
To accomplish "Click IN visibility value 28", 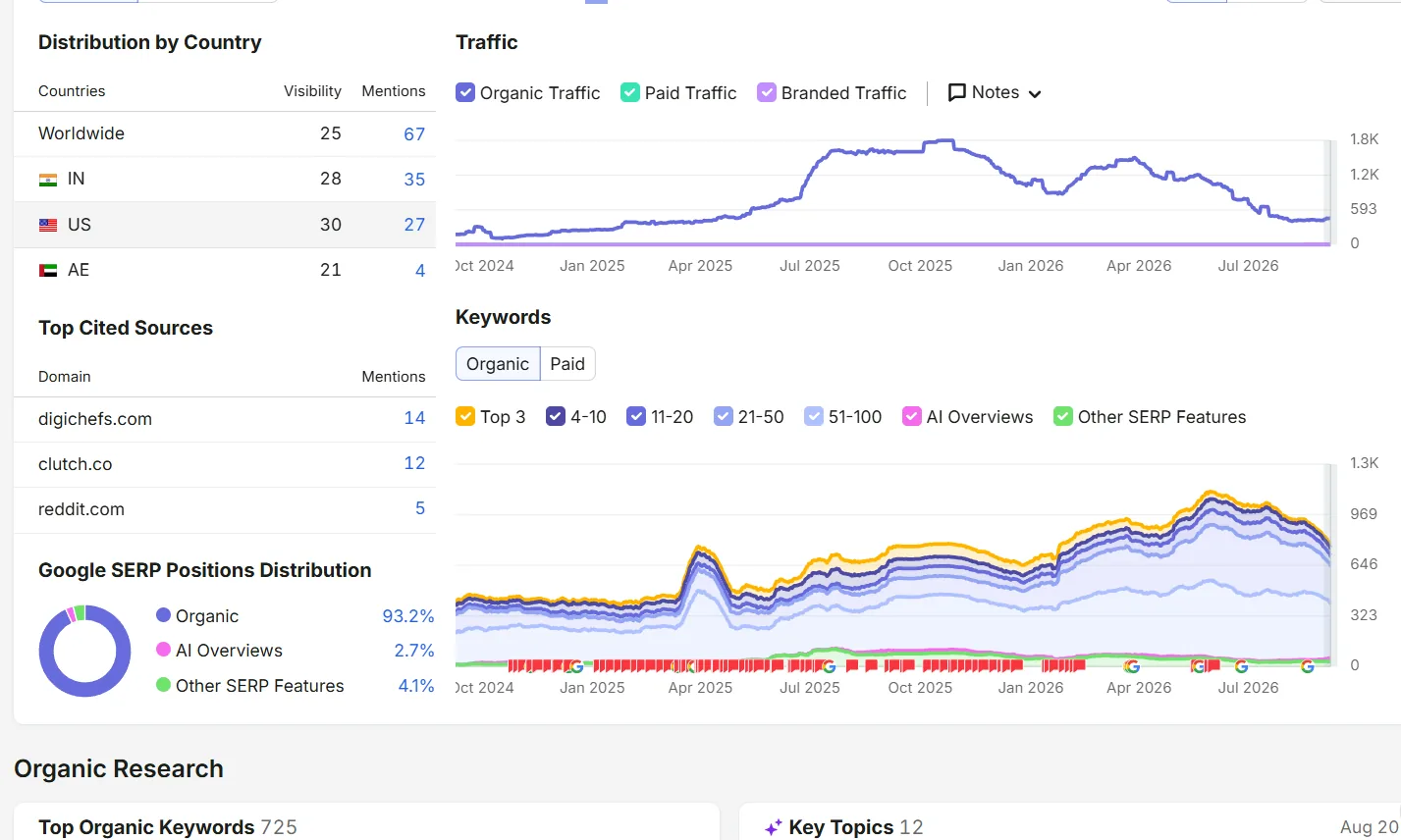I will point(331,179).
